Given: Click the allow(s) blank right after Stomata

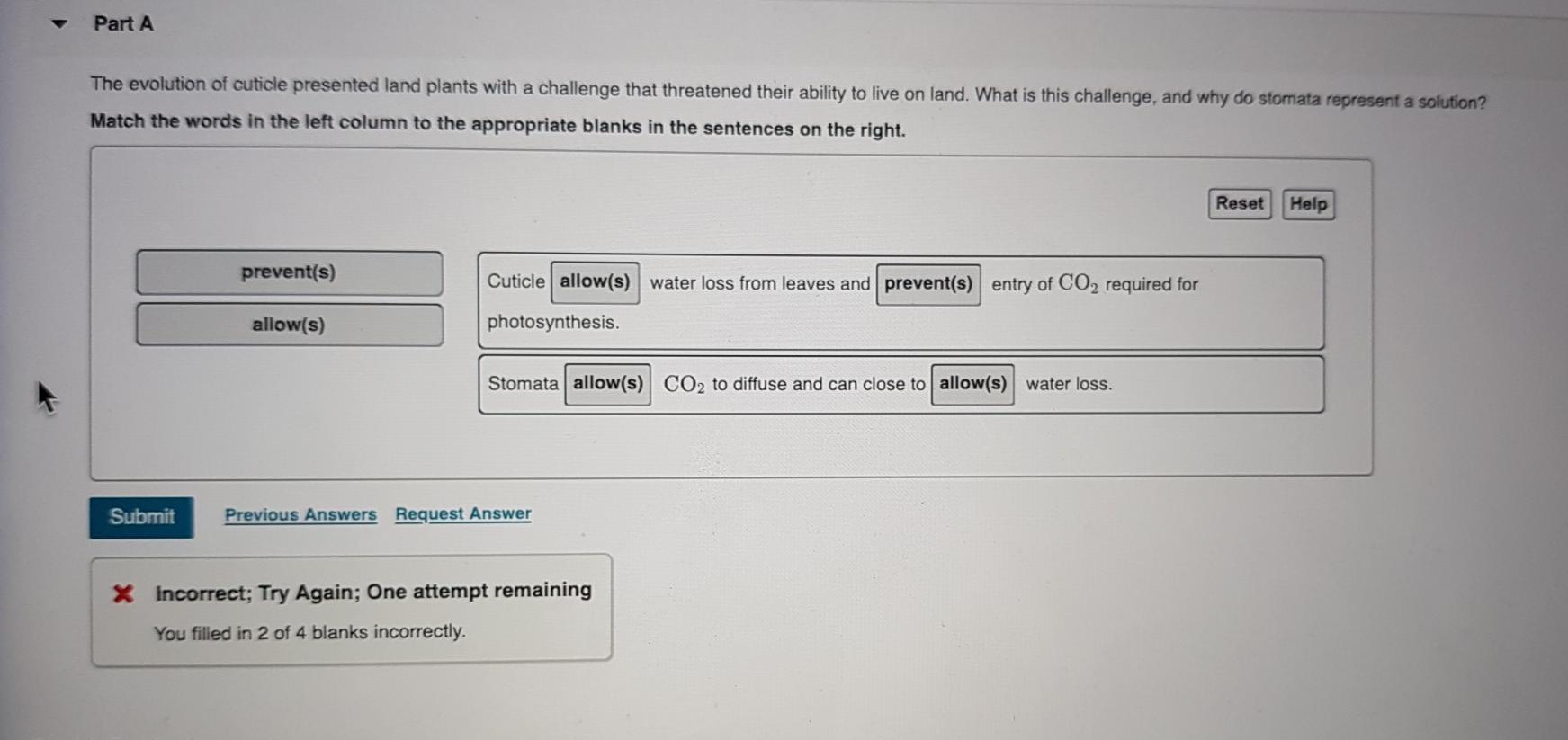Looking at the screenshot, I should coord(607,384).
